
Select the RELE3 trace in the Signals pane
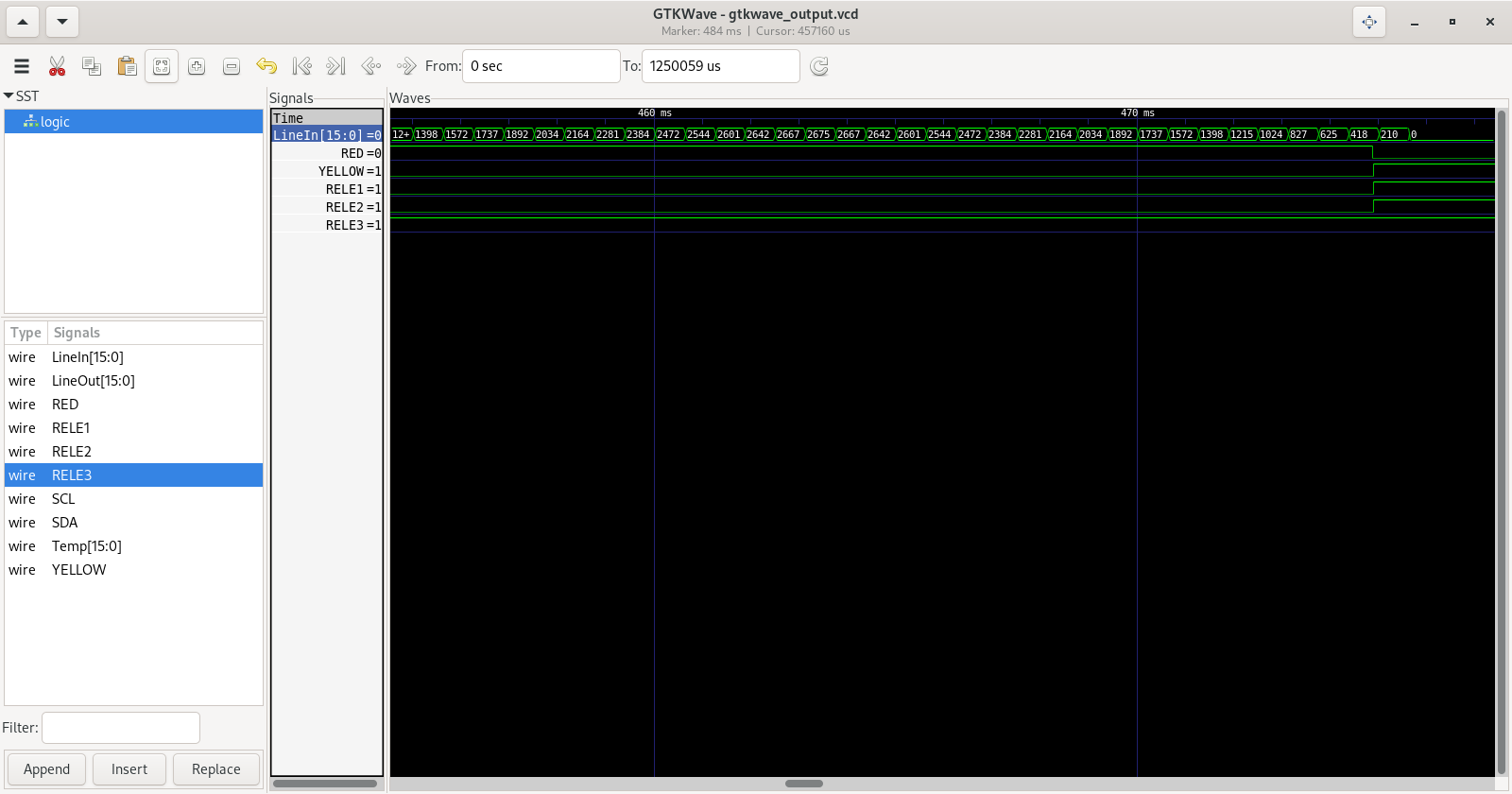point(327,225)
